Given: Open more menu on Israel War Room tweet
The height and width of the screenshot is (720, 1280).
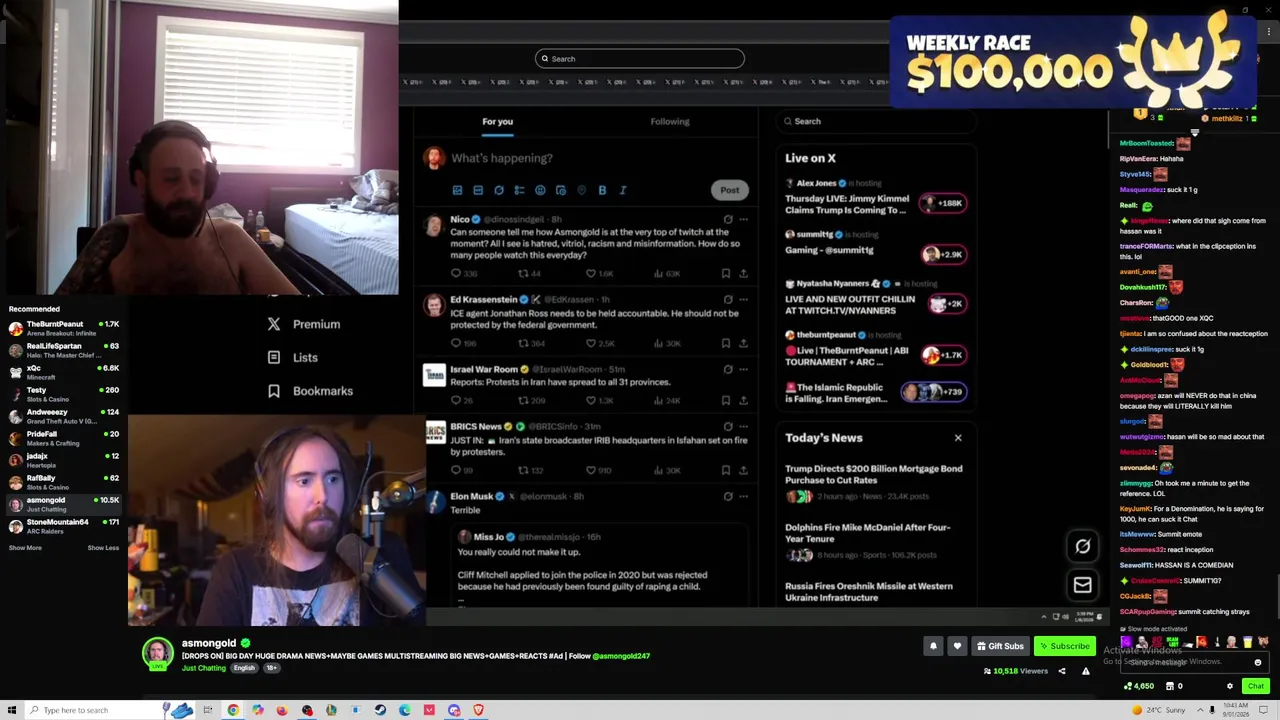Looking at the screenshot, I should 743,369.
